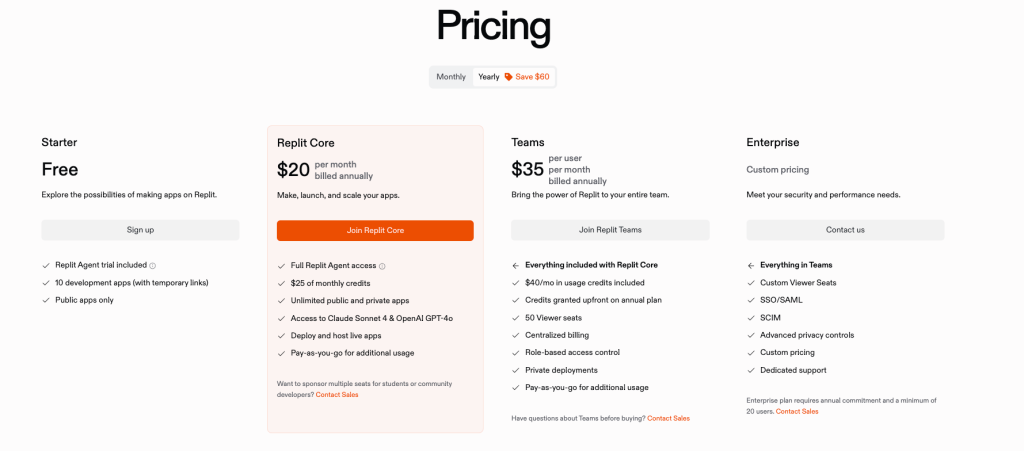Switch billing to Monthly
This screenshot has width=1024, height=451.
(x=451, y=77)
